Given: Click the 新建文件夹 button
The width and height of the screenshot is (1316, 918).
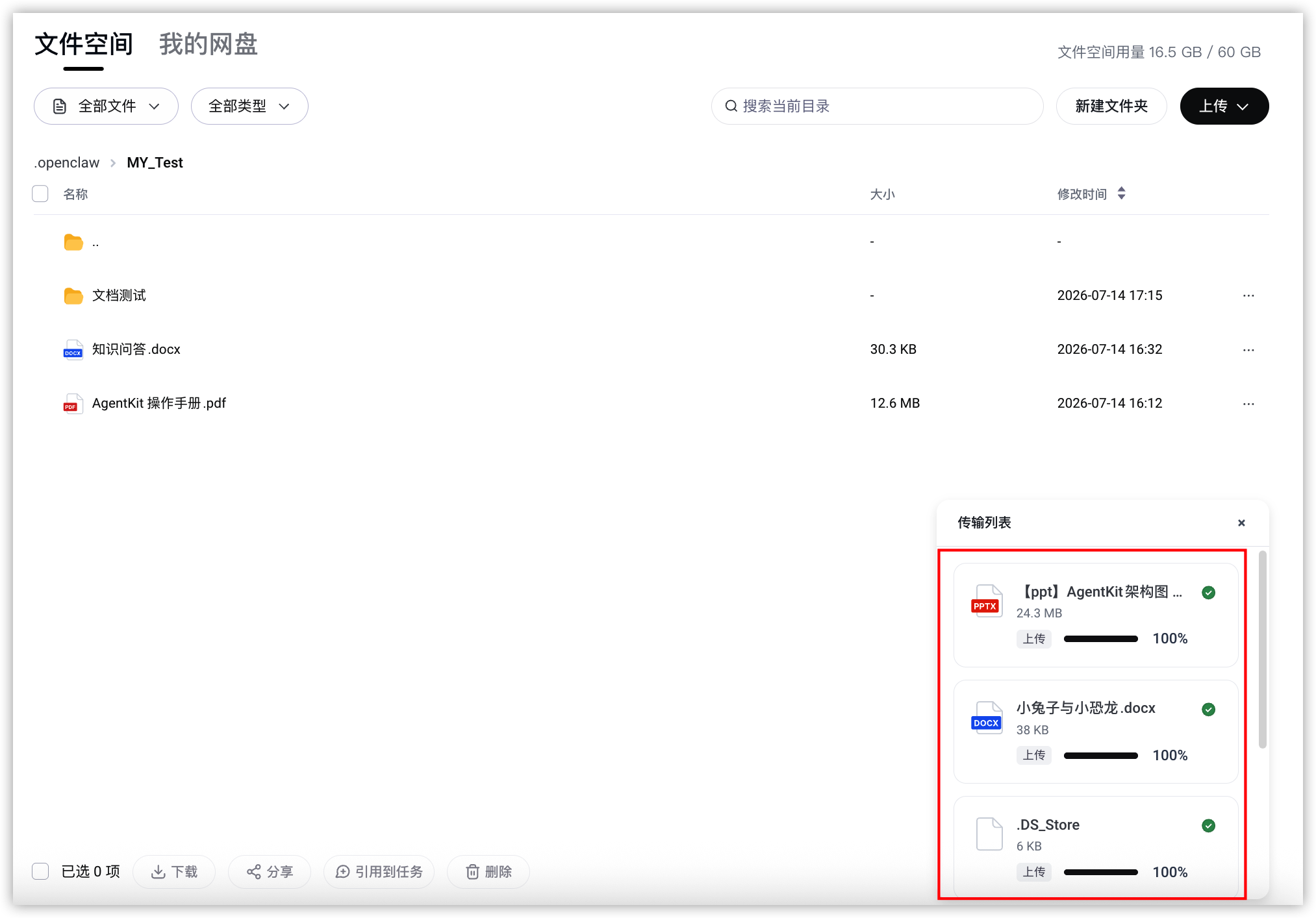Looking at the screenshot, I should pos(1111,106).
